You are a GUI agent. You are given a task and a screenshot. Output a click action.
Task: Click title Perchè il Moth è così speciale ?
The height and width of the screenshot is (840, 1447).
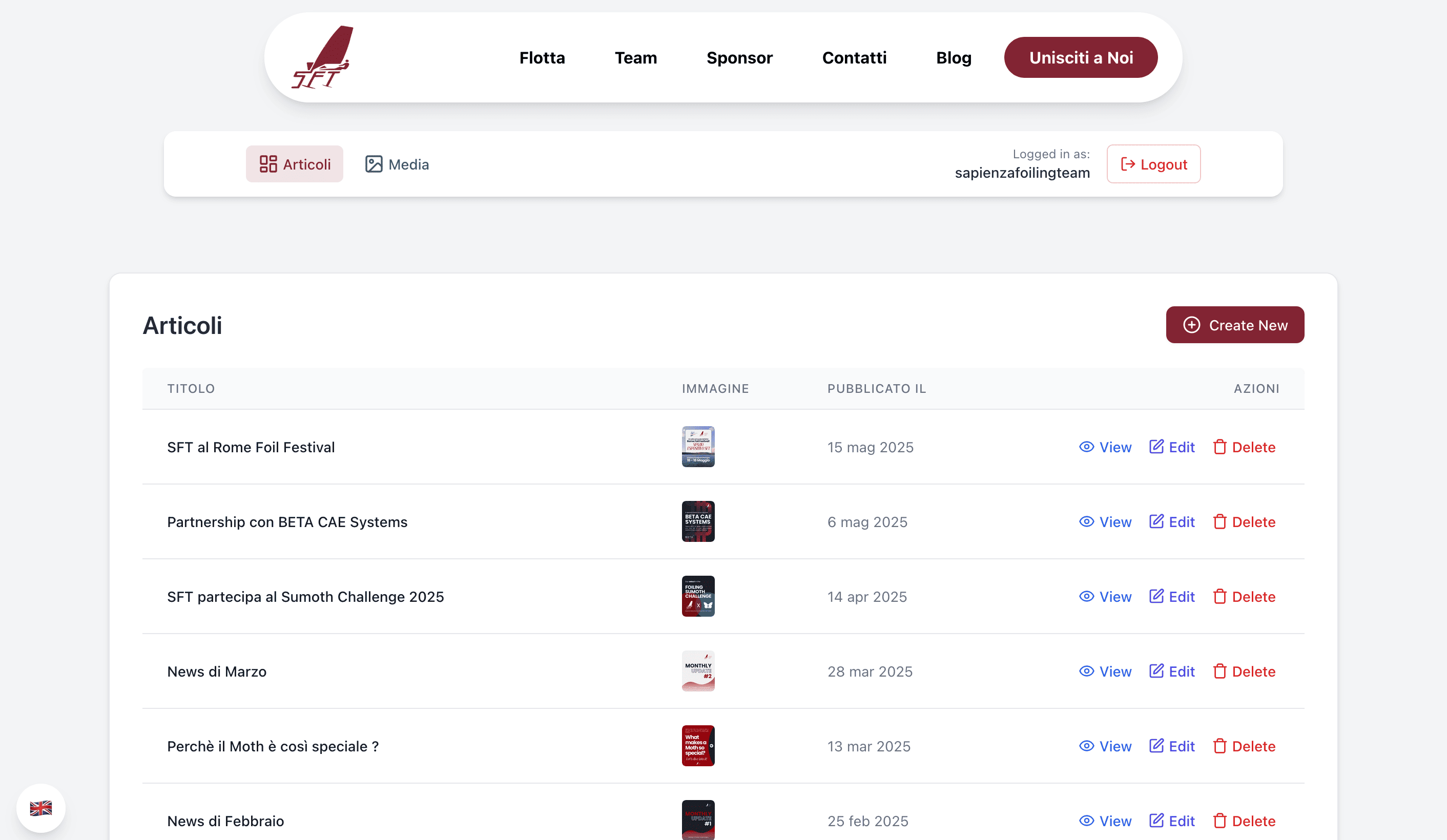[273, 746]
